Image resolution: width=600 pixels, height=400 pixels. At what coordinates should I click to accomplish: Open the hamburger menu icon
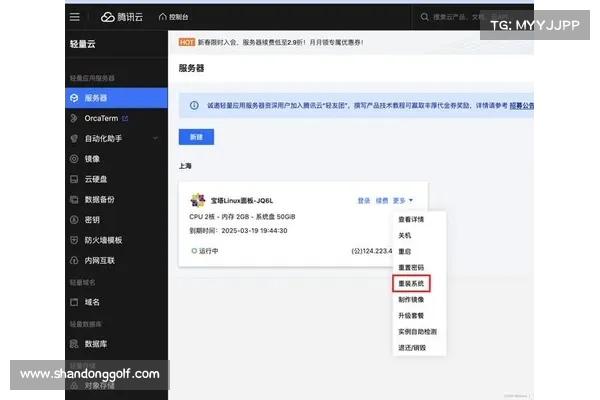point(75,17)
